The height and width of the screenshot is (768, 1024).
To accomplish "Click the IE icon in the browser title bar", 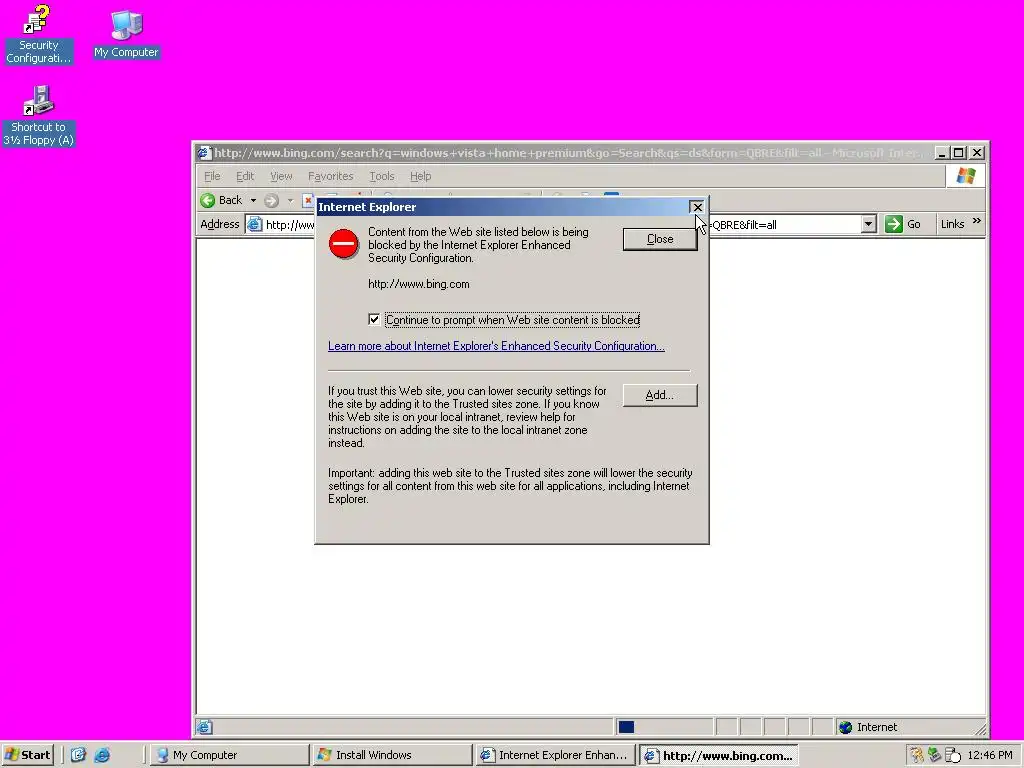I will [x=204, y=153].
